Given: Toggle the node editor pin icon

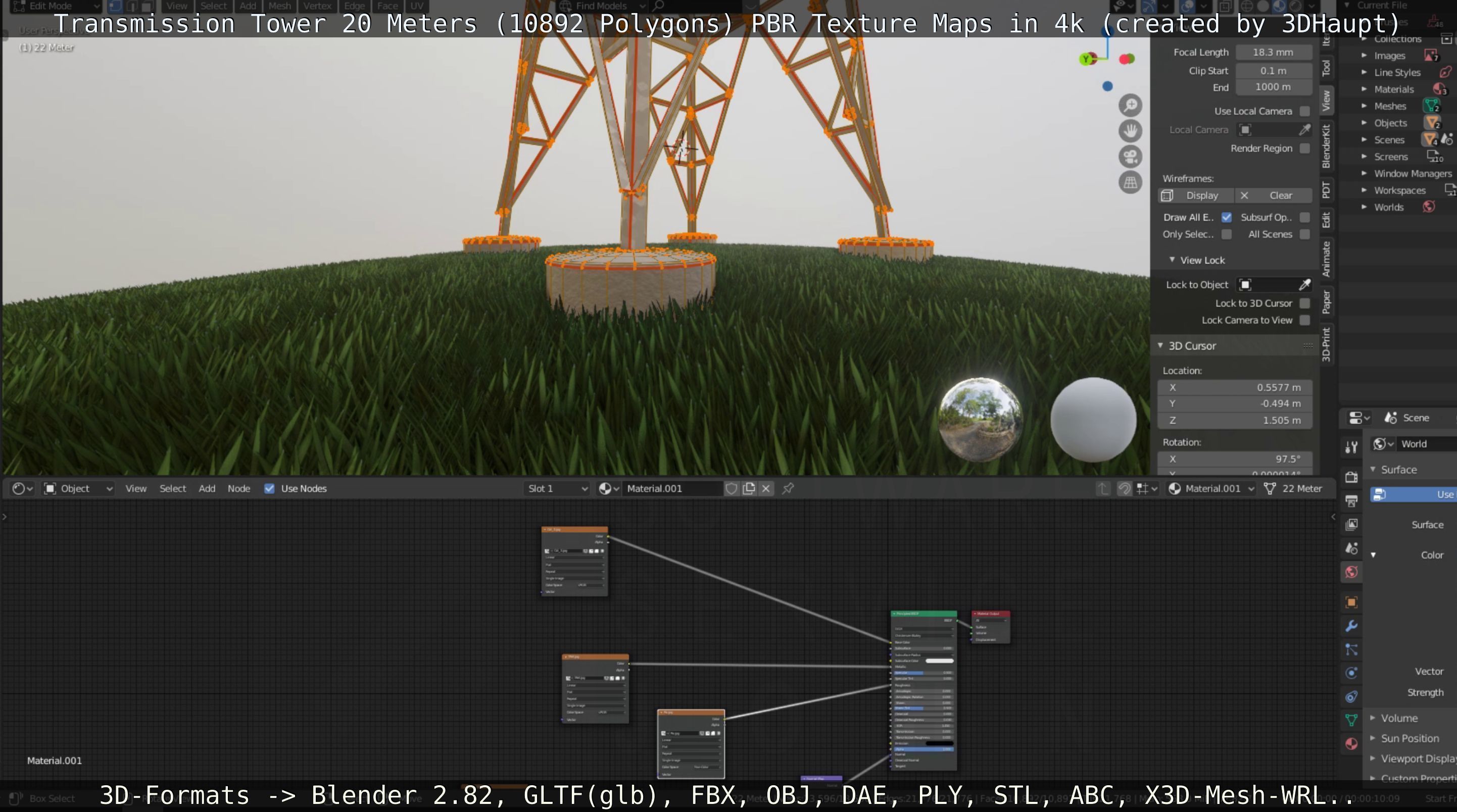Looking at the screenshot, I should 787,488.
